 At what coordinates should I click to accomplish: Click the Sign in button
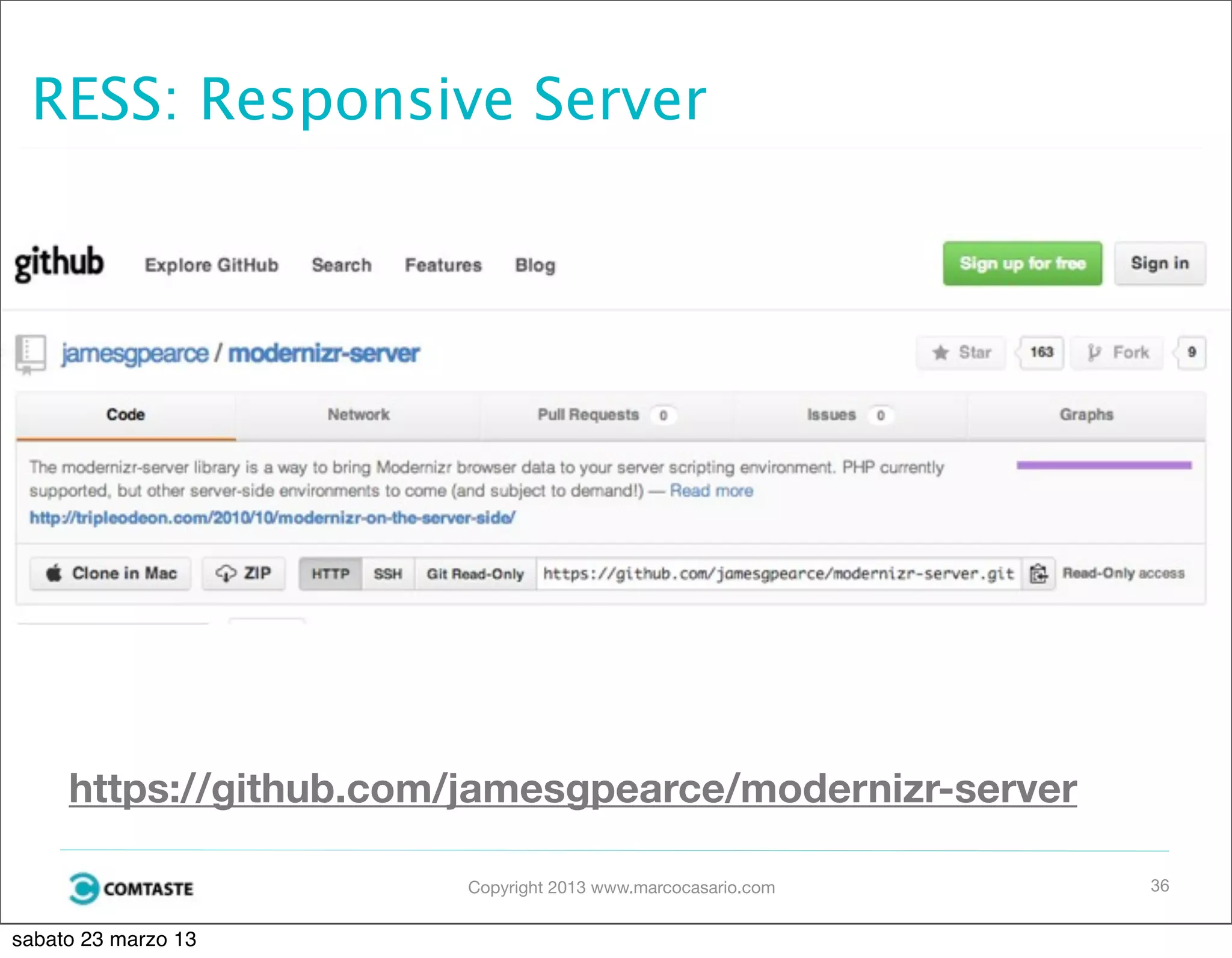[x=1160, y=263]
